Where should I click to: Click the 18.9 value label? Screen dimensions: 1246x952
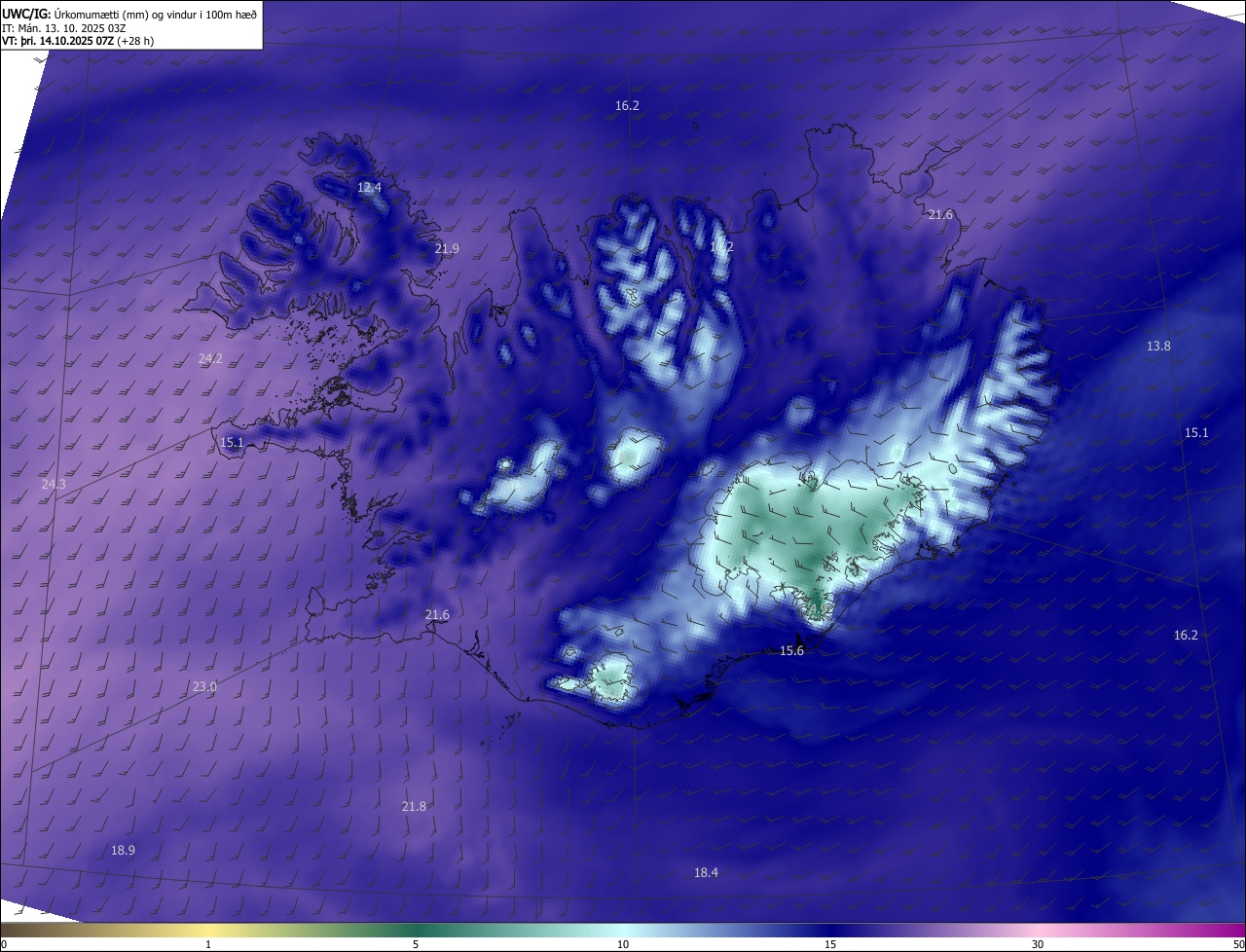(x=123, y=850)
